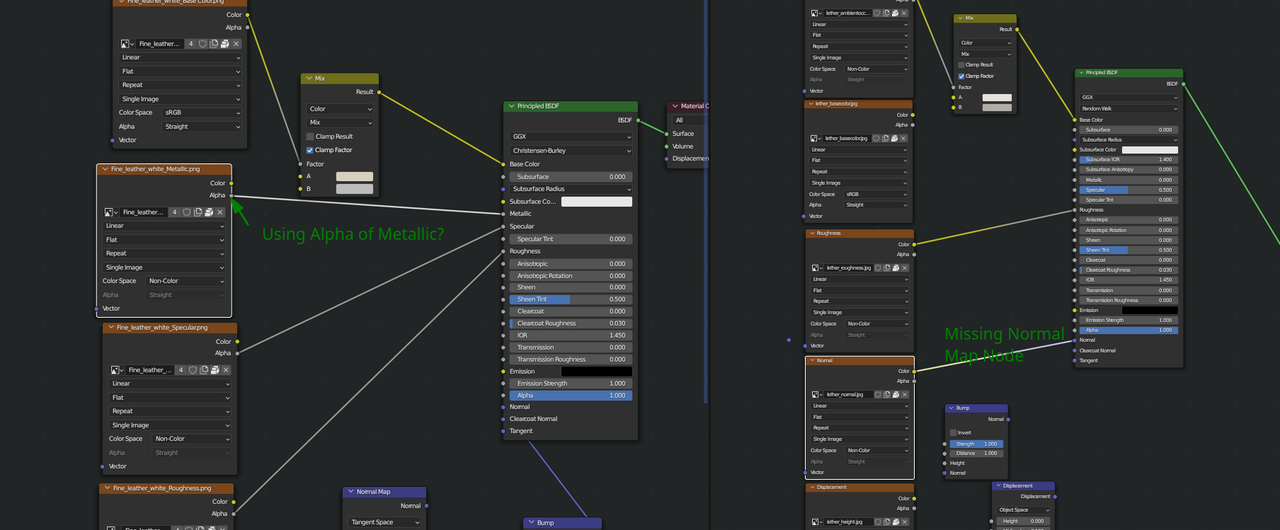Screen dimensions: 1280x530
Task: Open Non-Color Color Space dropdown in Metallic node
Action: 187,281
